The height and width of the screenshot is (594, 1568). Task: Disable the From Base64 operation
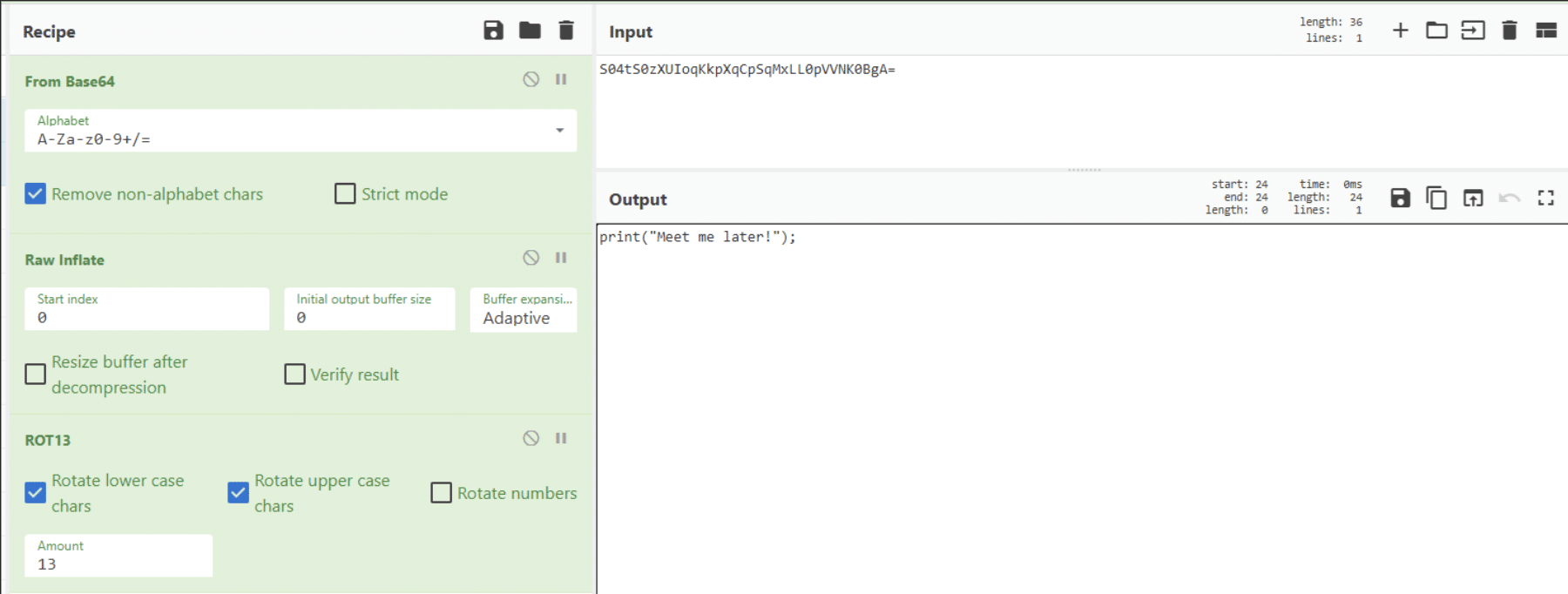pos(531,79)
